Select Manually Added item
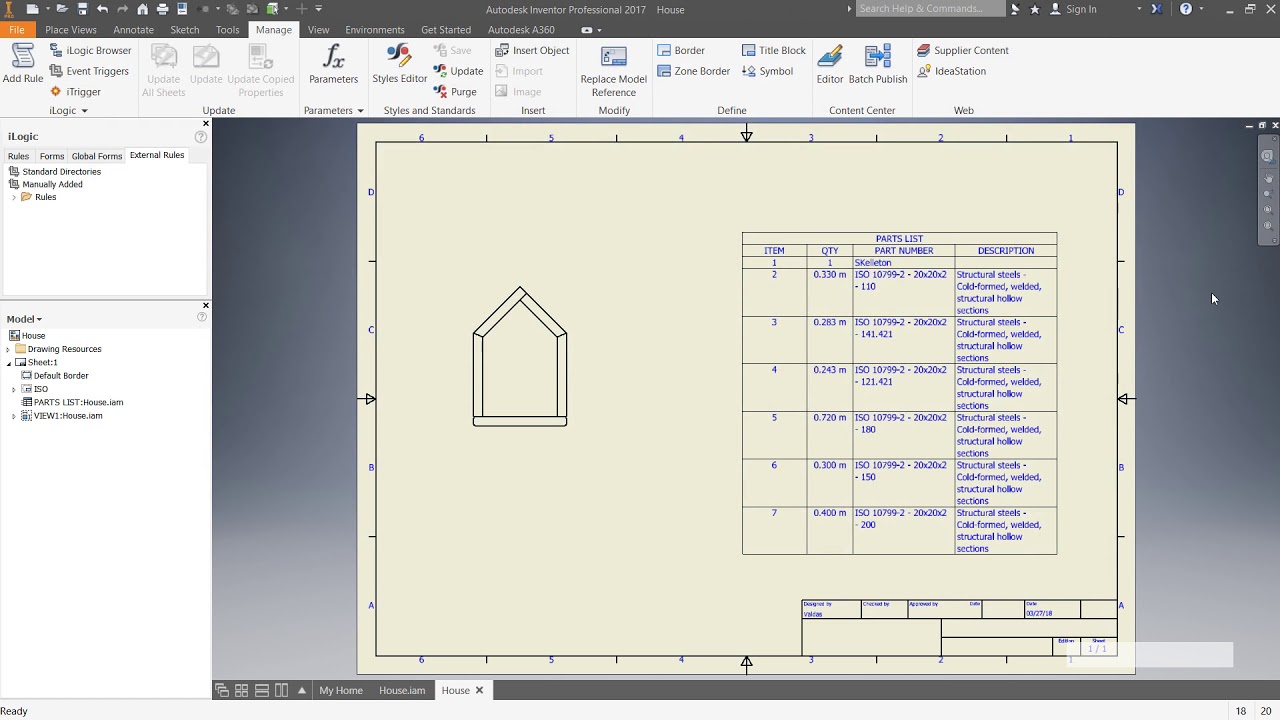1280x720 pixels. tap(46, 184)
